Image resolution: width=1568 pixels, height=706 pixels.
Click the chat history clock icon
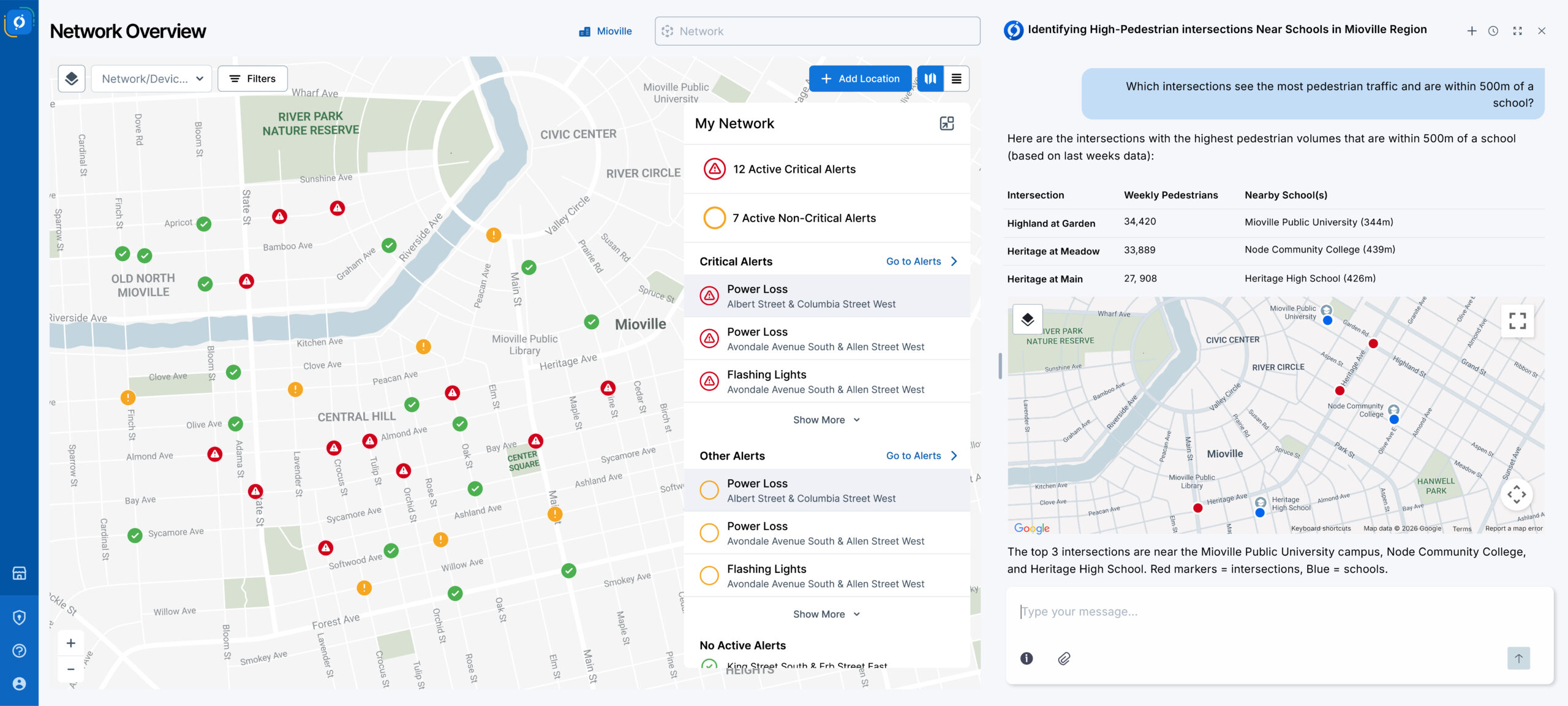[x=1493, y=31]
